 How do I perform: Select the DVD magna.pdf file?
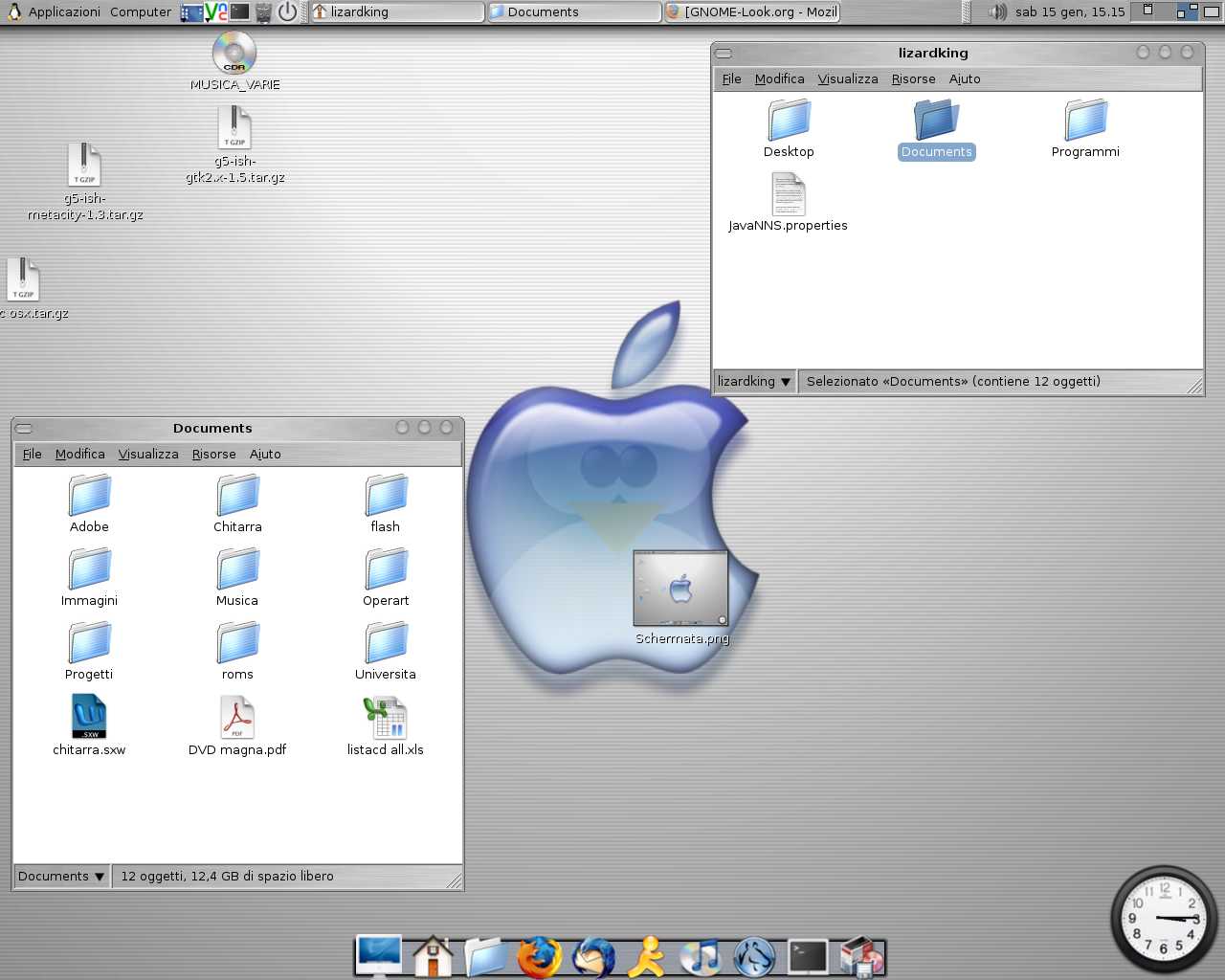click(x=237, y=725)
